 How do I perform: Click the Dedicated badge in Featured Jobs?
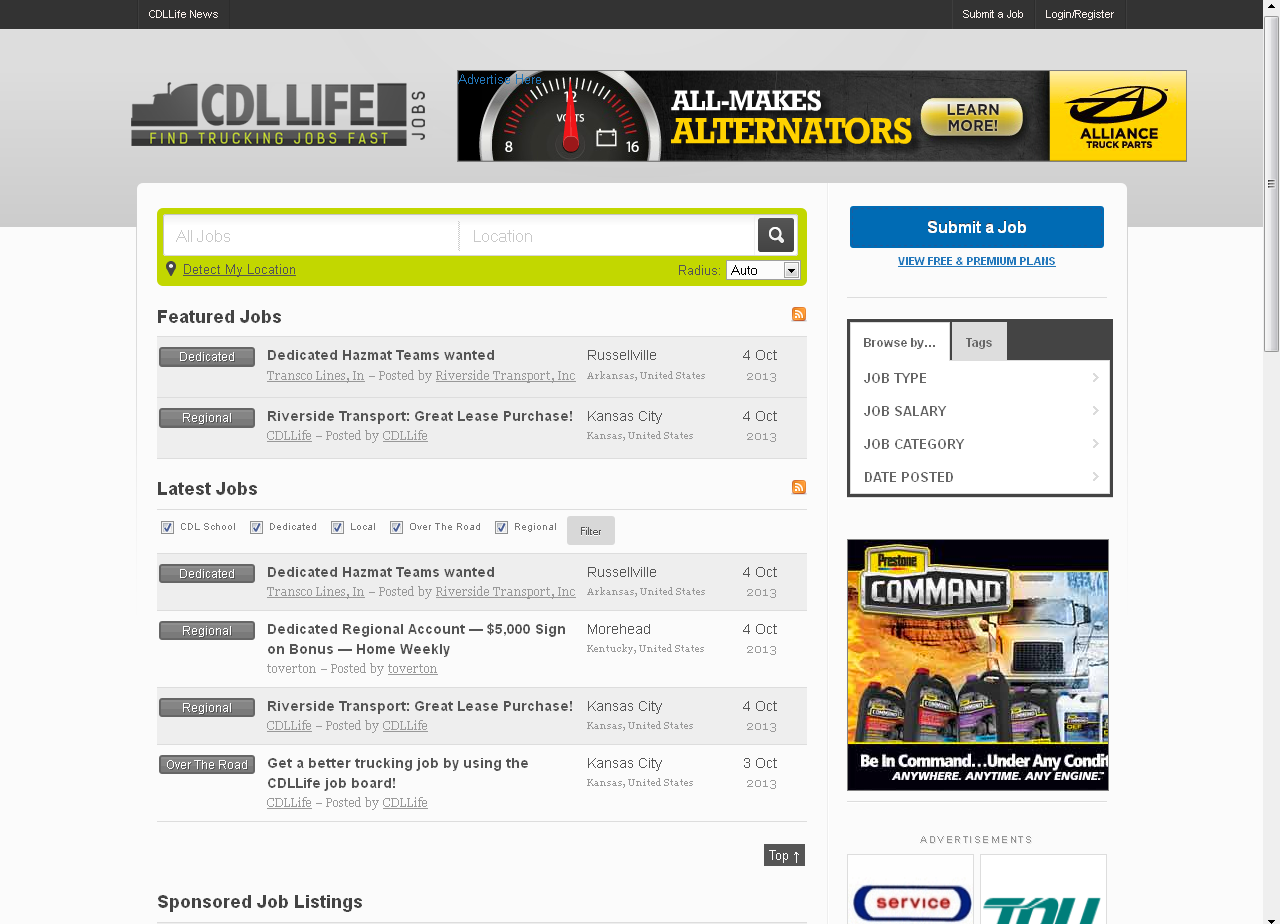(207, 357)
